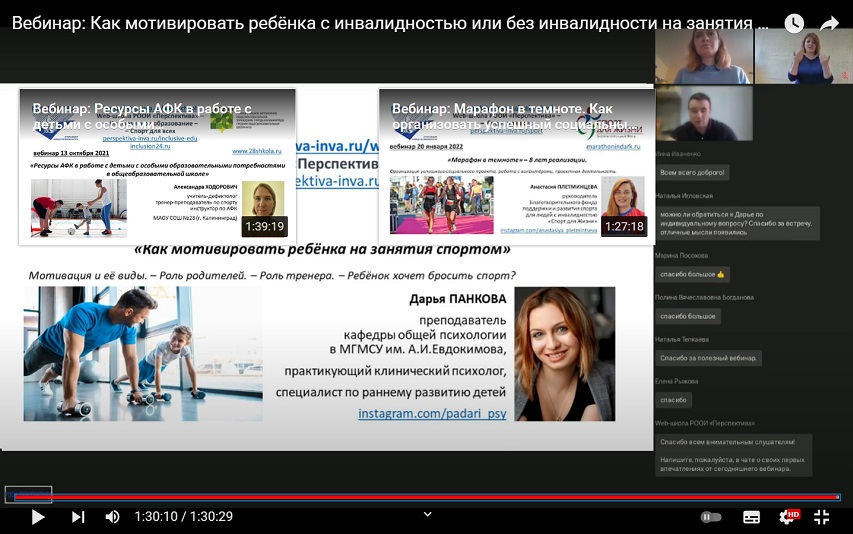Exit full screen mode

click(x=822, y=517)
